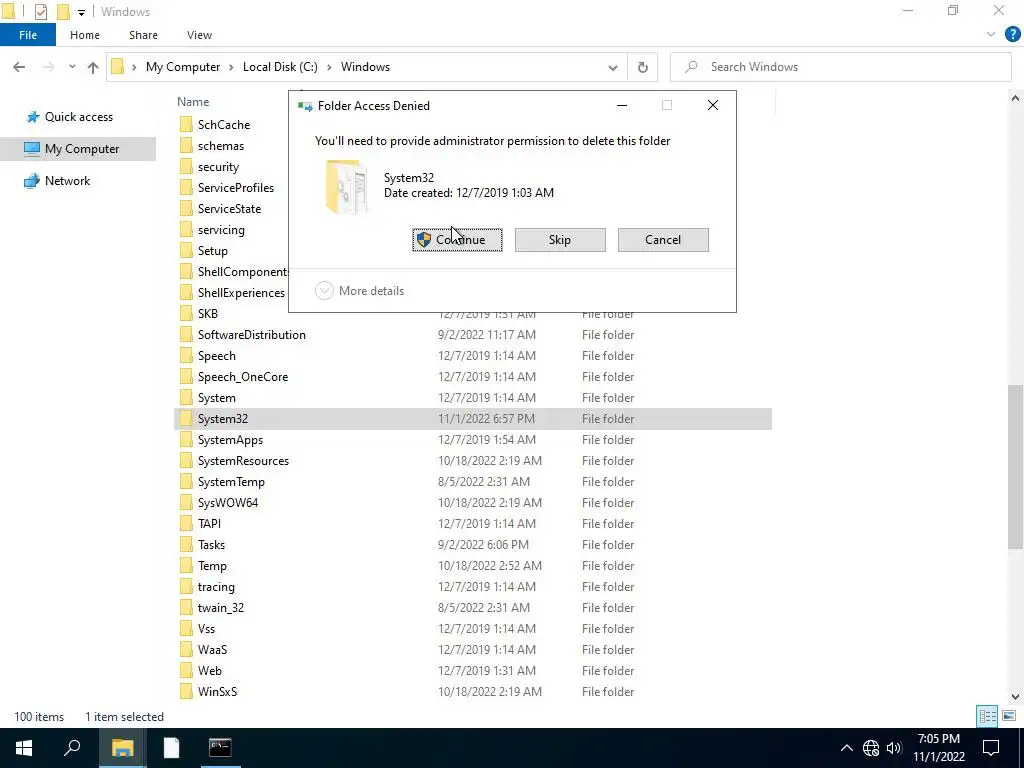Switch to Details view layout icon
Screen dimensions: 1024x768
(987, 716)
